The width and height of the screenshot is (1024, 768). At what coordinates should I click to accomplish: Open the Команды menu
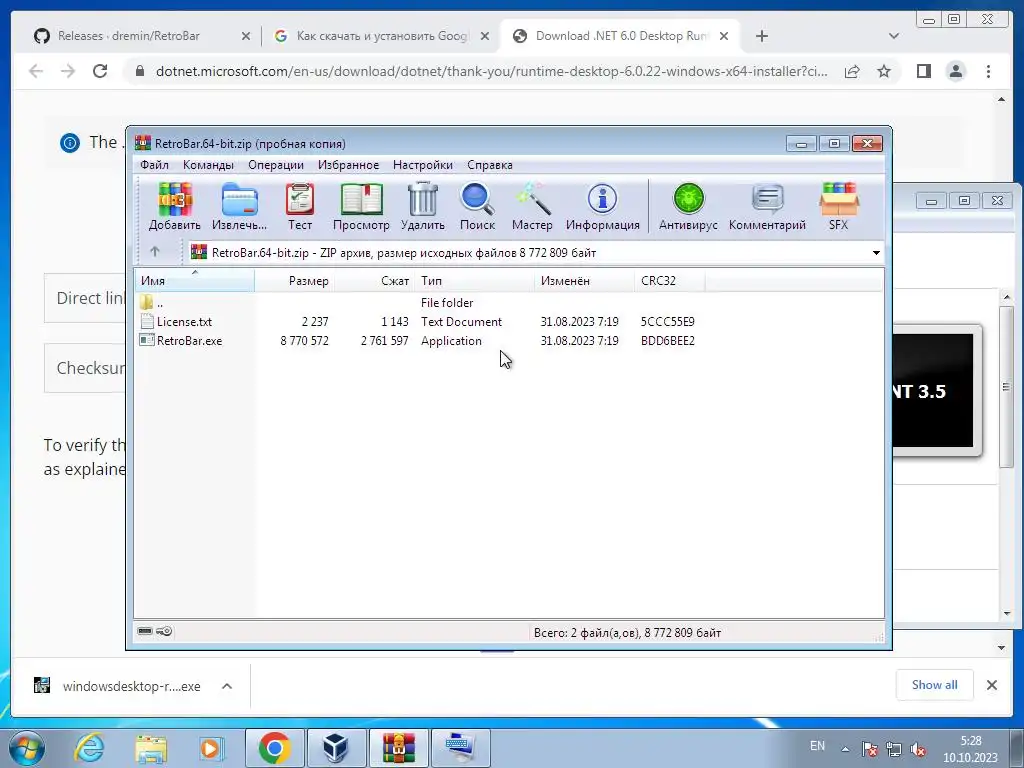pyautogui.click(x=208, y=165)
